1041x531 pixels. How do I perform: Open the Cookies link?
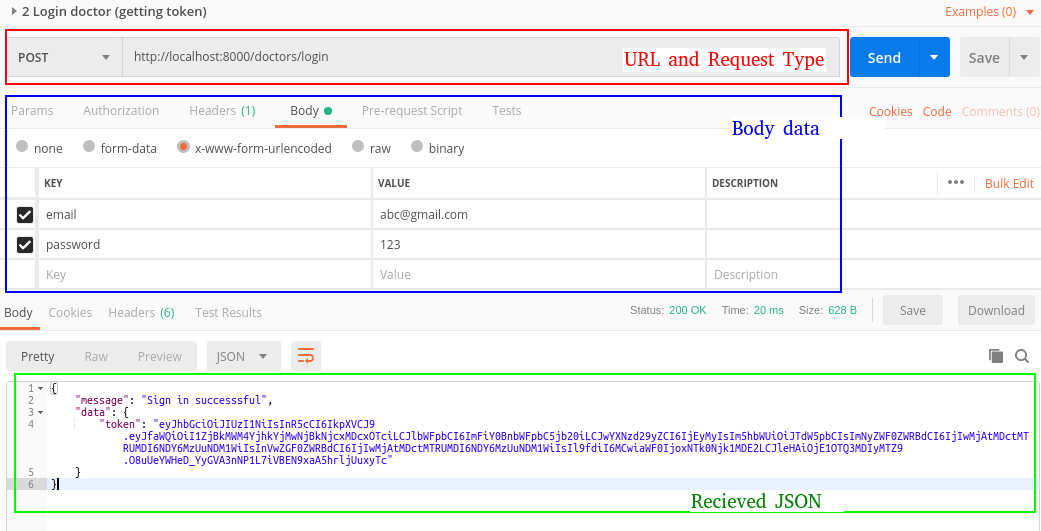click(890, 112)
